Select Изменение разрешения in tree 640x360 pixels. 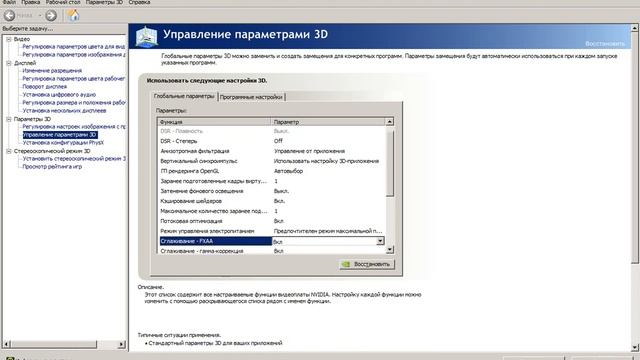(52, 71)
